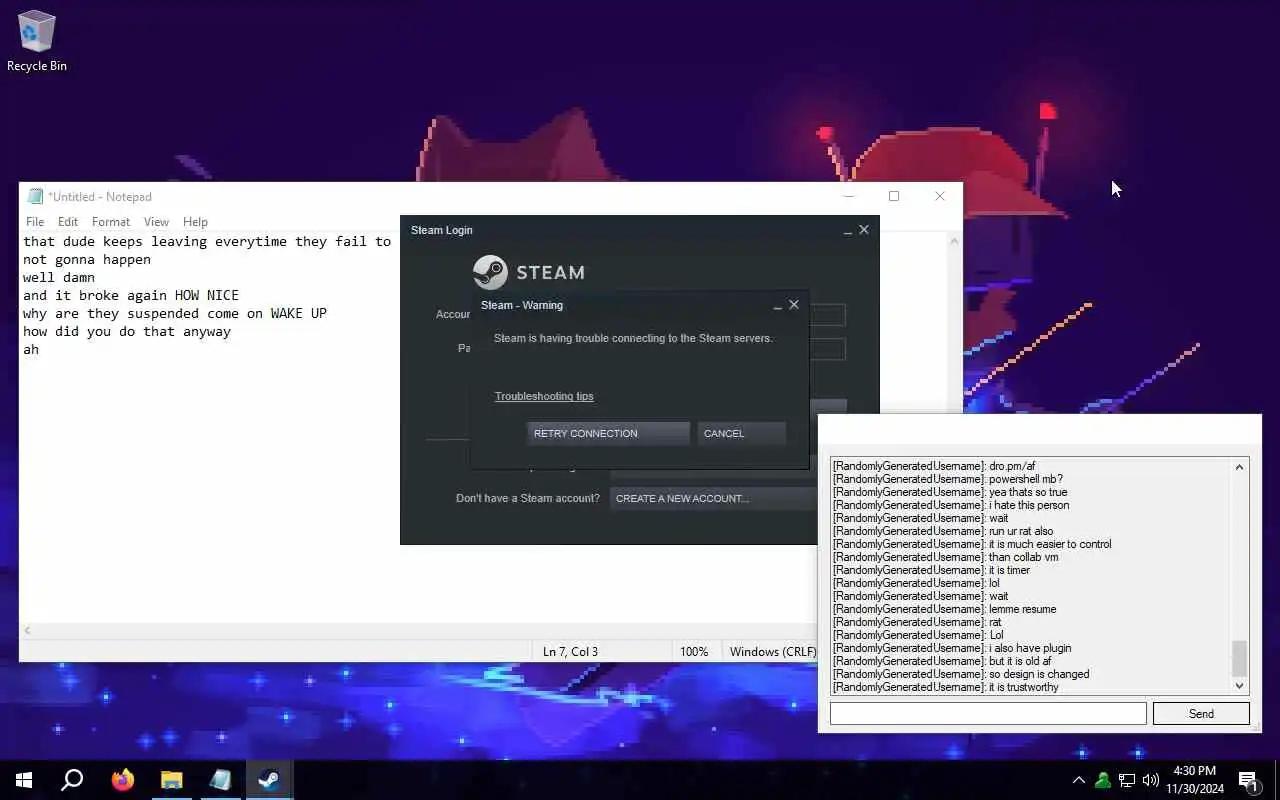Open Notepad Help menu

[x=195, y=222]
